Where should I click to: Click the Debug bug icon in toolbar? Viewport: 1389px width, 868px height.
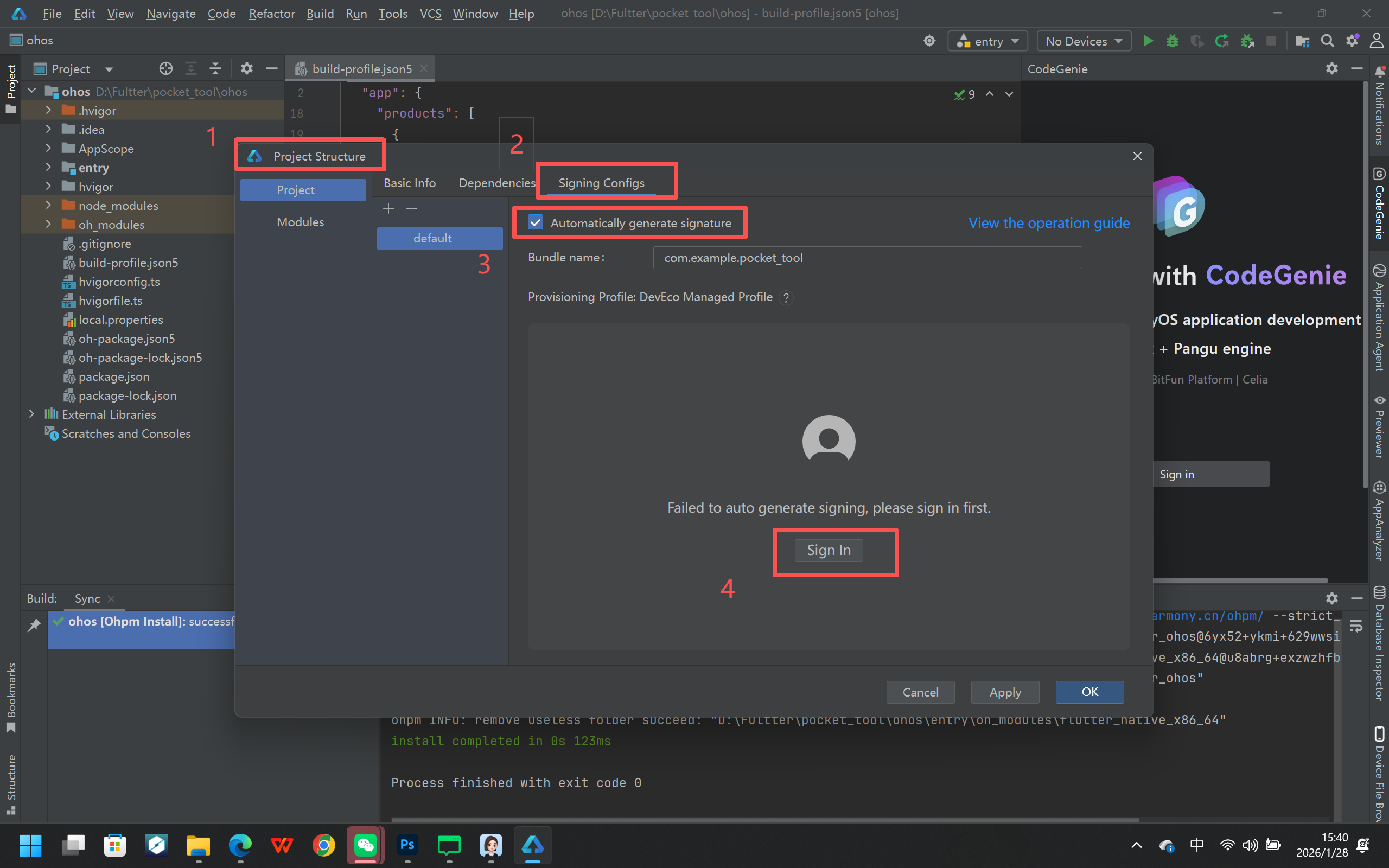pyautogui.click(x=1172, y=41)
